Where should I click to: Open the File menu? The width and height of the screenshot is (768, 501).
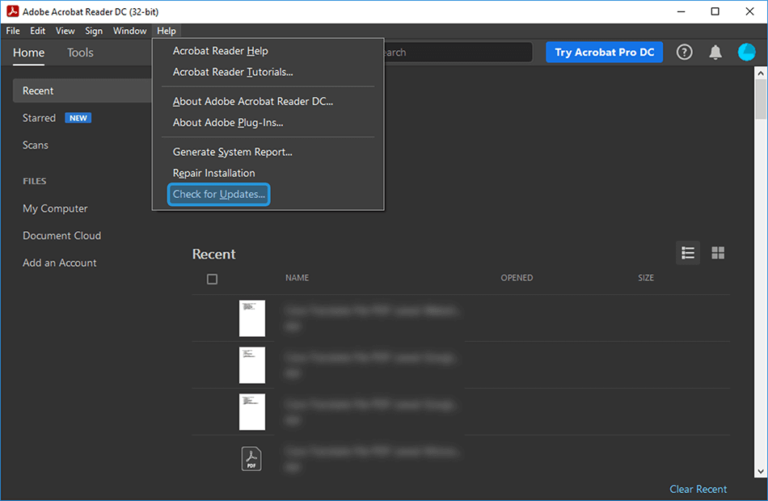pyautogui.click(x=13, y=31)
